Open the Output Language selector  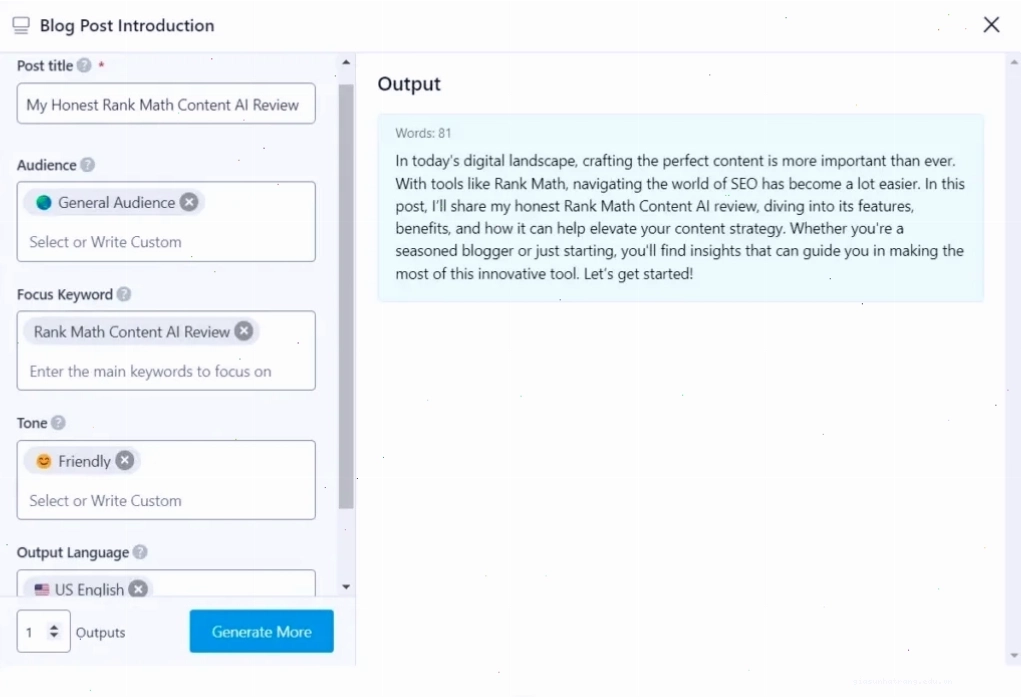pos(166,584)
